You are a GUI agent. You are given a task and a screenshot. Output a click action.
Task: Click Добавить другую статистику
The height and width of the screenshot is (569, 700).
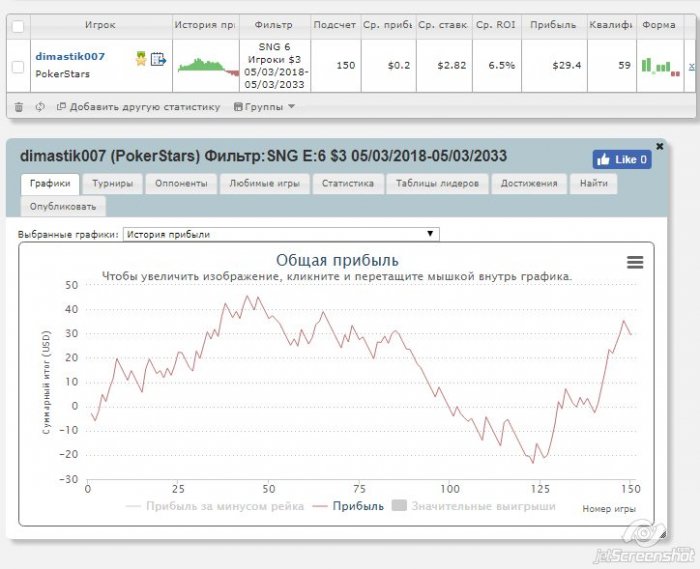[x=139, y=107]
